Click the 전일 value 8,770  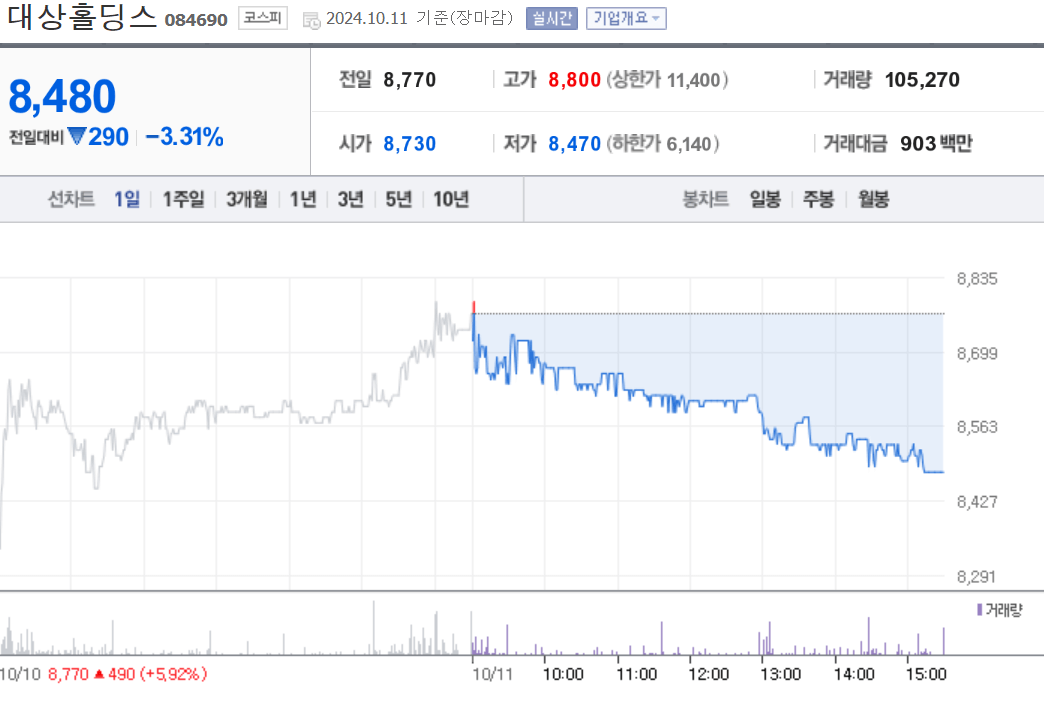pyautogui.click(x=409, y=80)
